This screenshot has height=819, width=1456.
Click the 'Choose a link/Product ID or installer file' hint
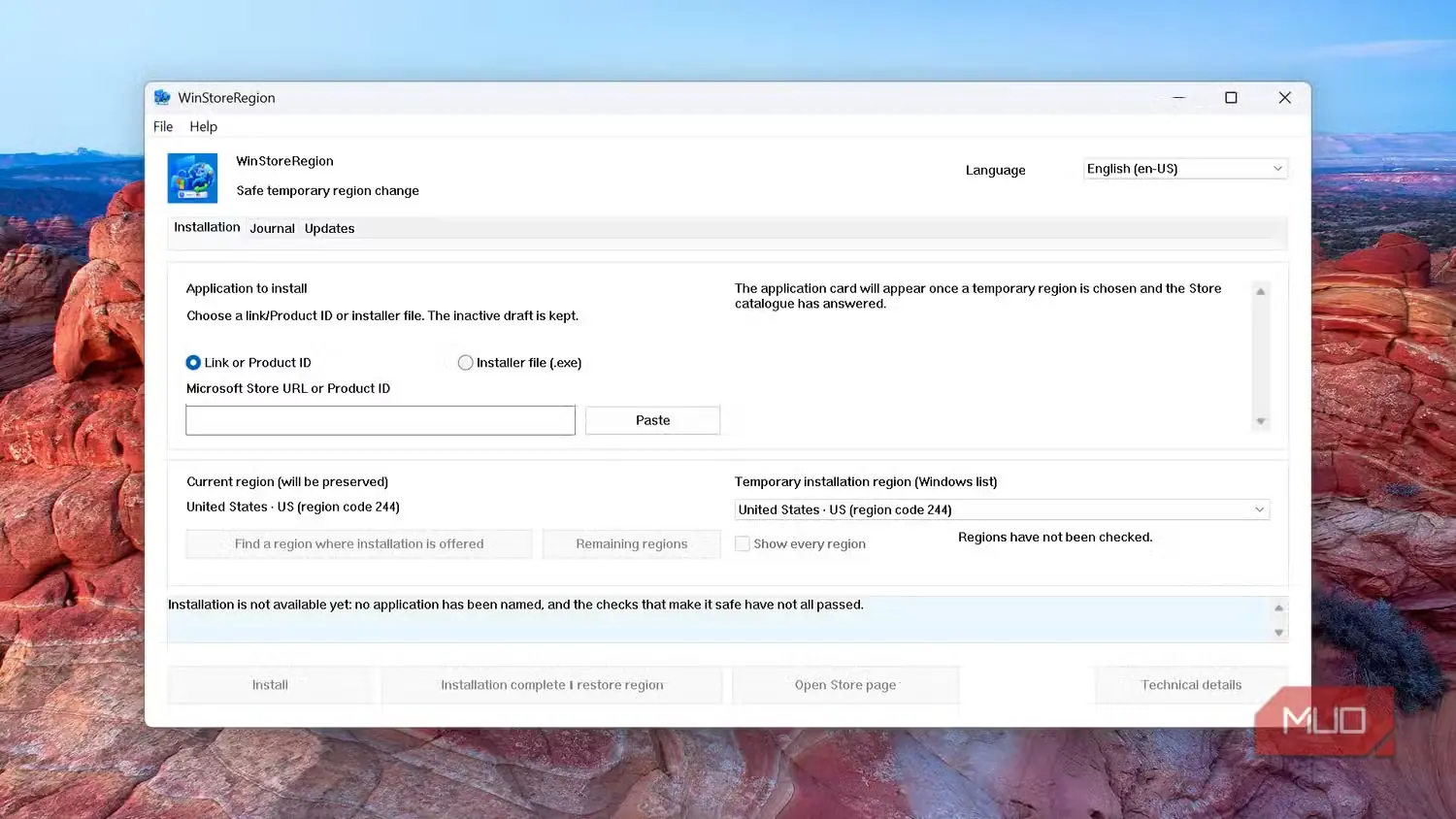pos(382,316)
